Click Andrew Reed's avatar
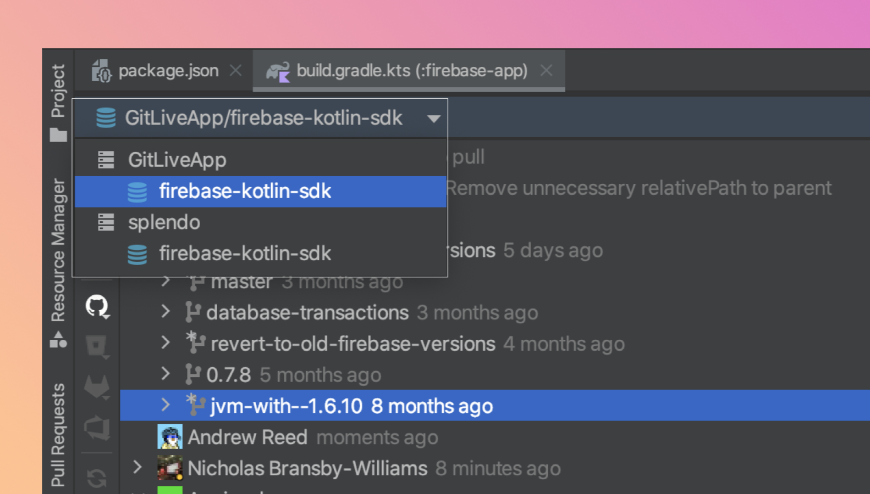870x494 pixels. pos(171,437)
